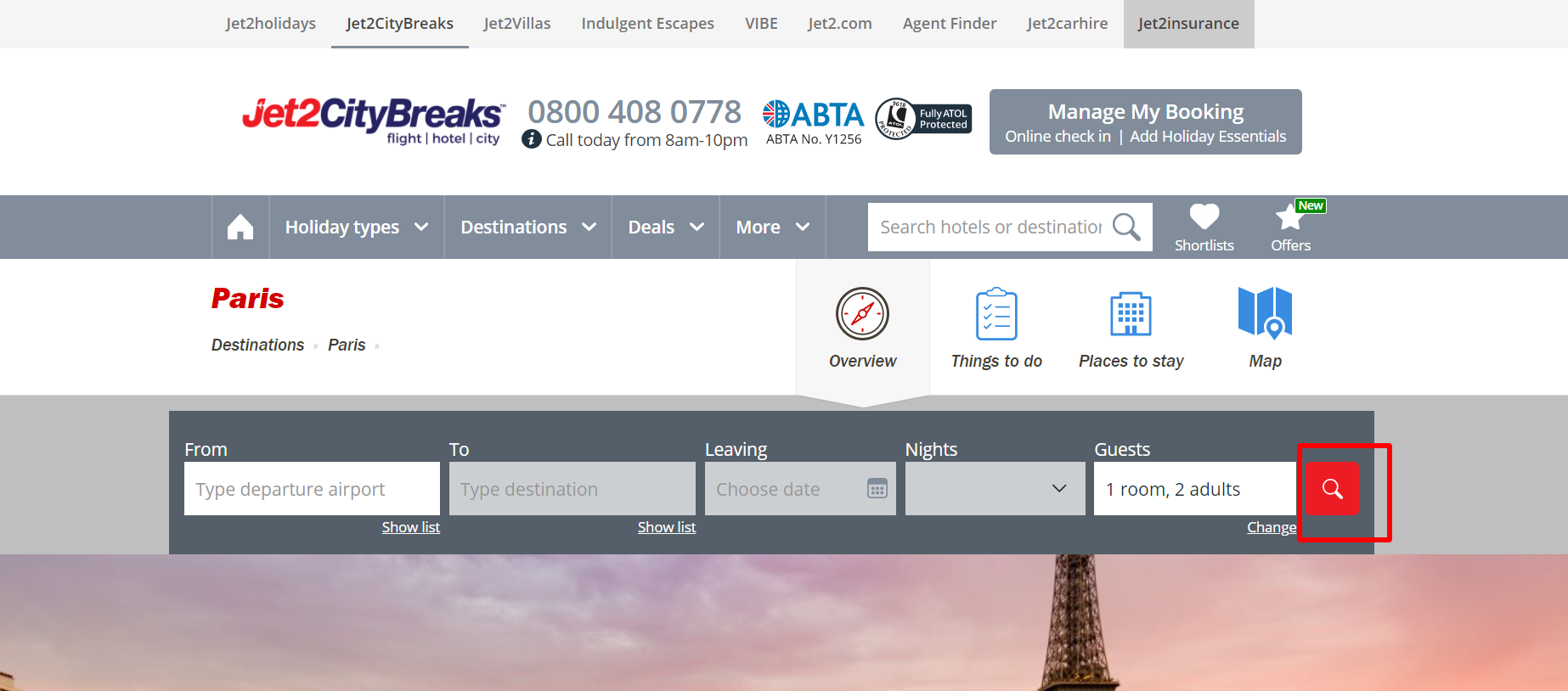The image size is (1568, 691).
Task: Click Show list under To field
Action: click(667, 527)
